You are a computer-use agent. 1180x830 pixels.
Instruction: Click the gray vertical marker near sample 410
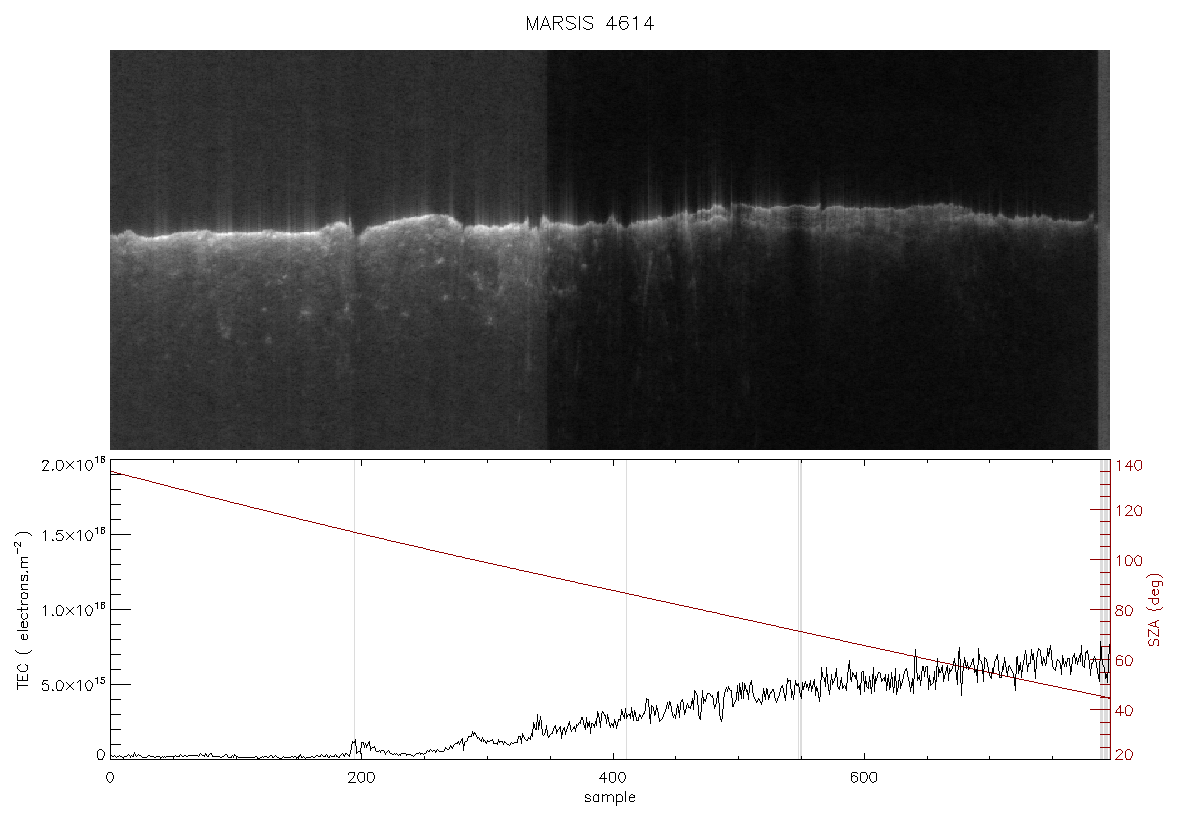[x=626, y=609]
